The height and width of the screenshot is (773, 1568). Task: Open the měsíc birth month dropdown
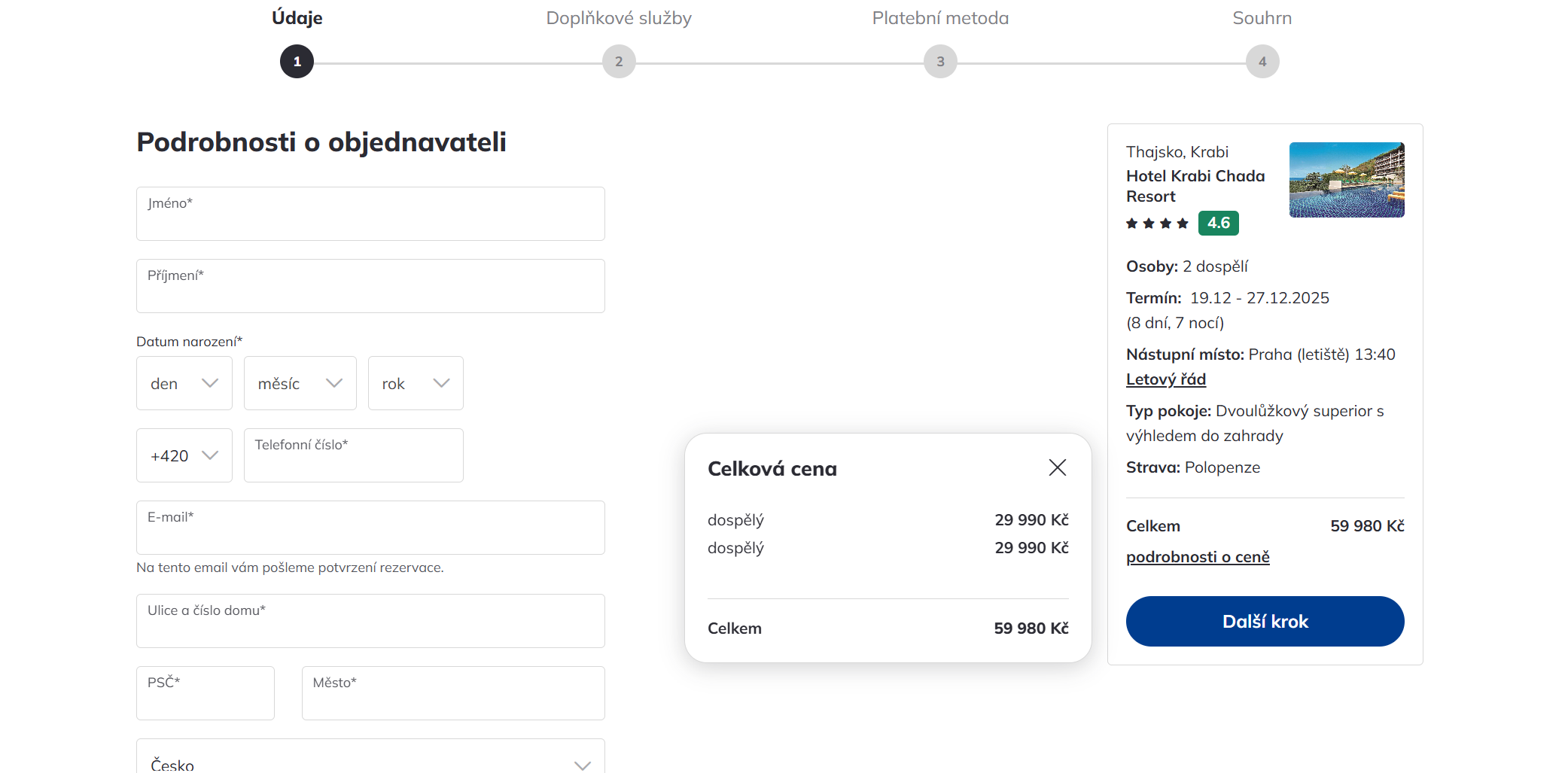[300, 383]
